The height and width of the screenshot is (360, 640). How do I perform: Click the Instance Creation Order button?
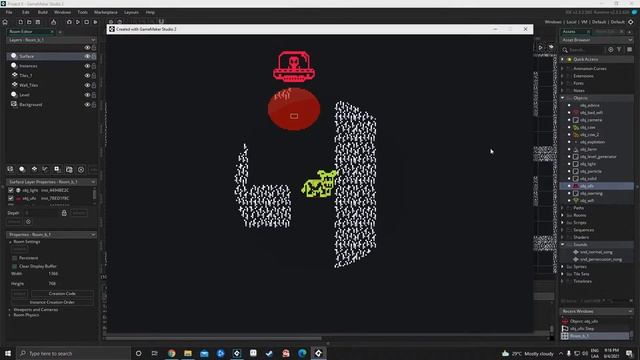coord(52,302)
